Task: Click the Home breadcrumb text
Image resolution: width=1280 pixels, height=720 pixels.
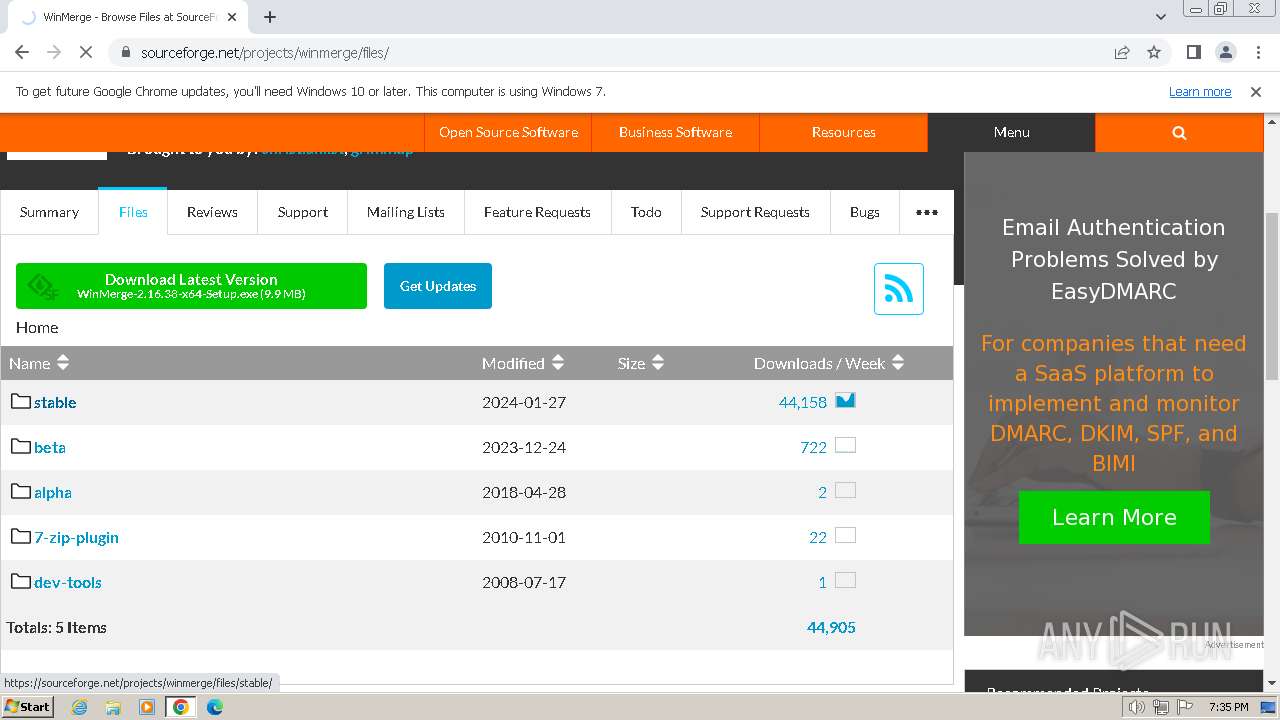Action: 37,328
